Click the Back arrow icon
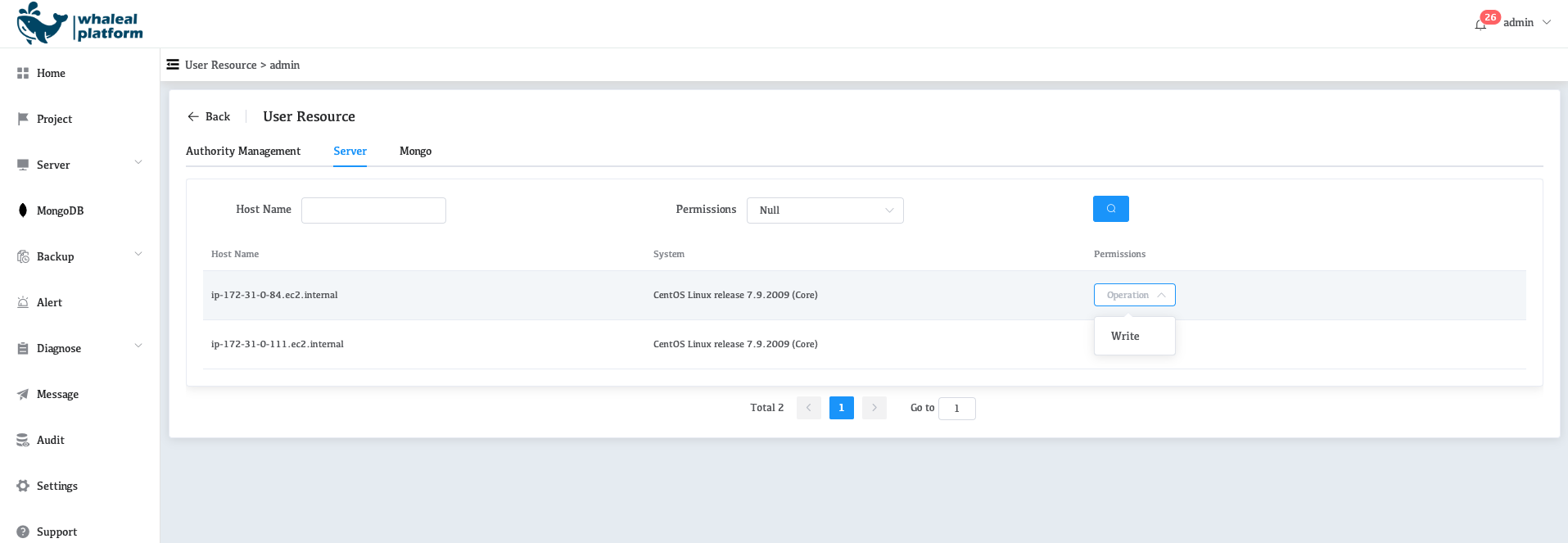The width and height of the screenshot is (1568, 543). [x=193, y=117]
